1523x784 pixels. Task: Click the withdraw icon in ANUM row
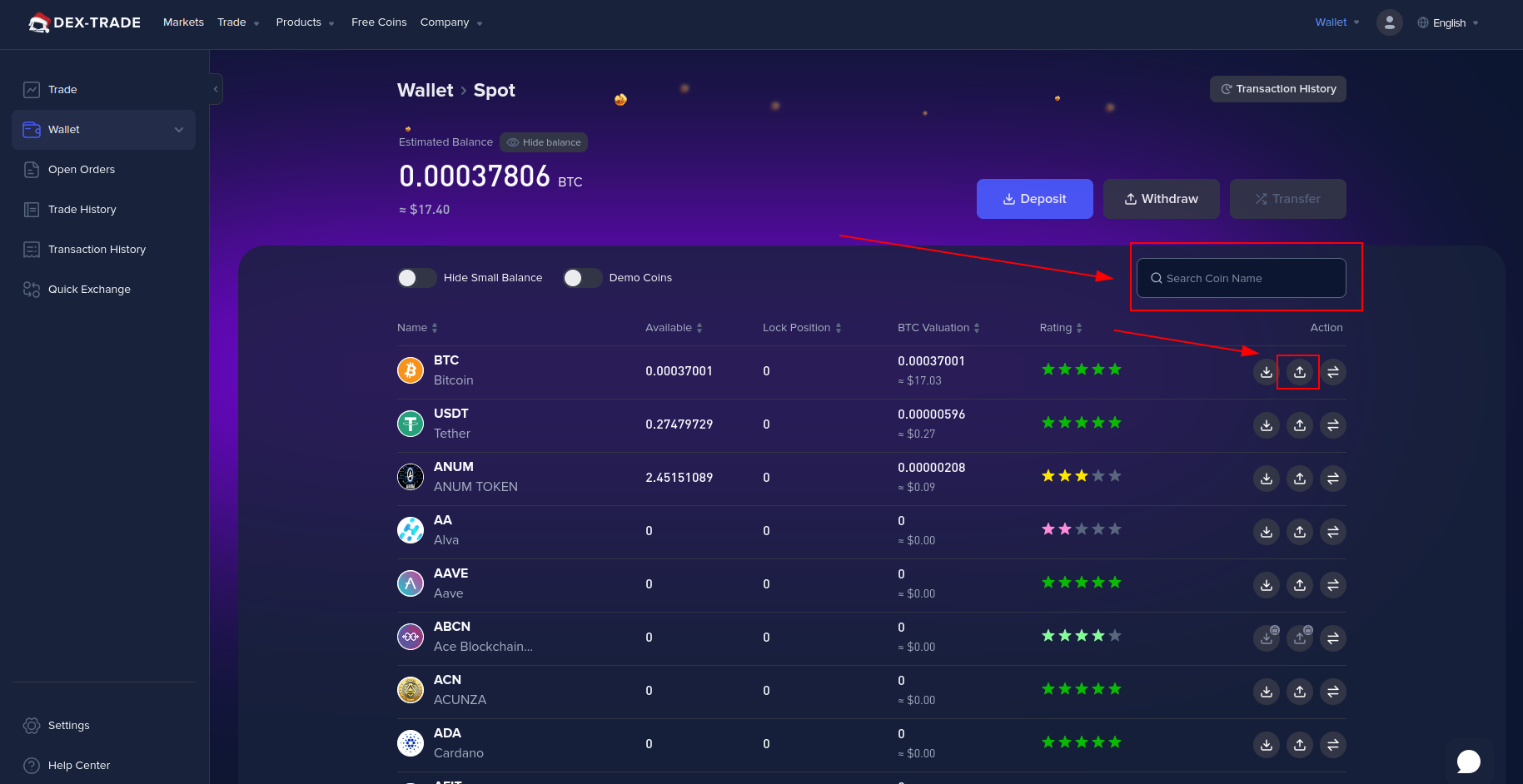point(1300,479)
